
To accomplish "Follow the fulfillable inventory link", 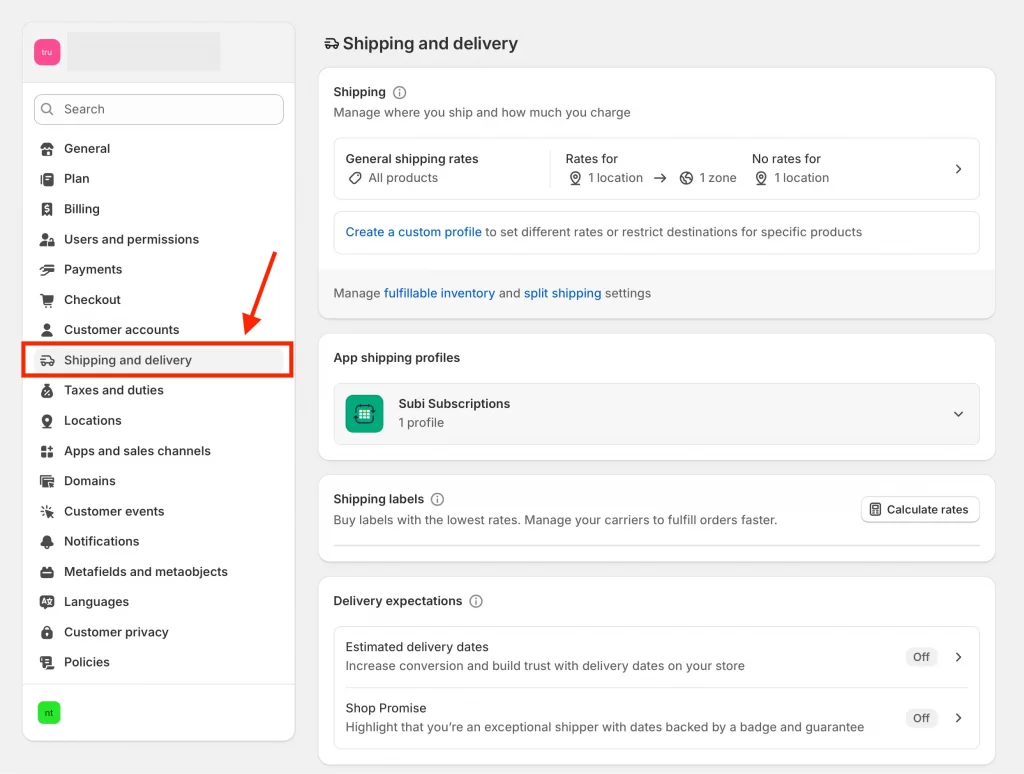I will click(439, 294).
